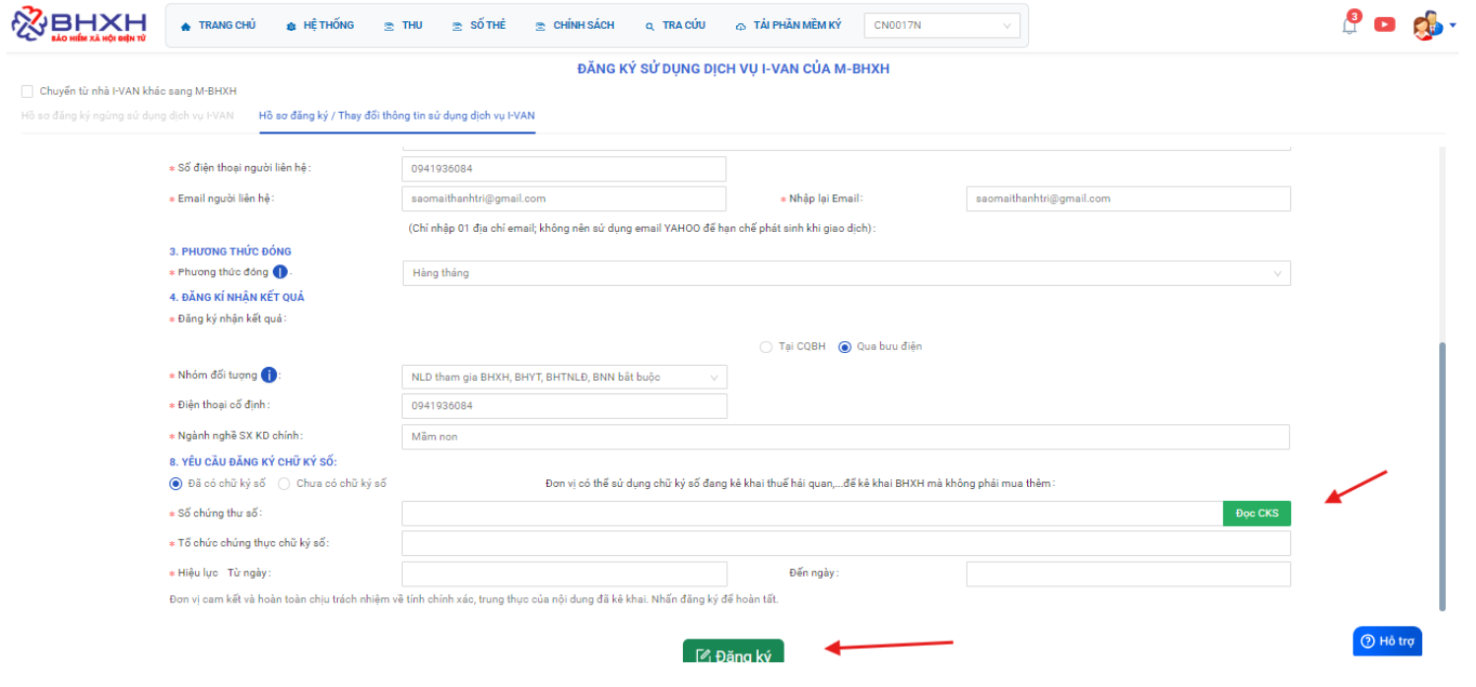Expand the Nhóm đối tượng dropdown
This screenshot has width=1476, height=687.
(564, 377)
